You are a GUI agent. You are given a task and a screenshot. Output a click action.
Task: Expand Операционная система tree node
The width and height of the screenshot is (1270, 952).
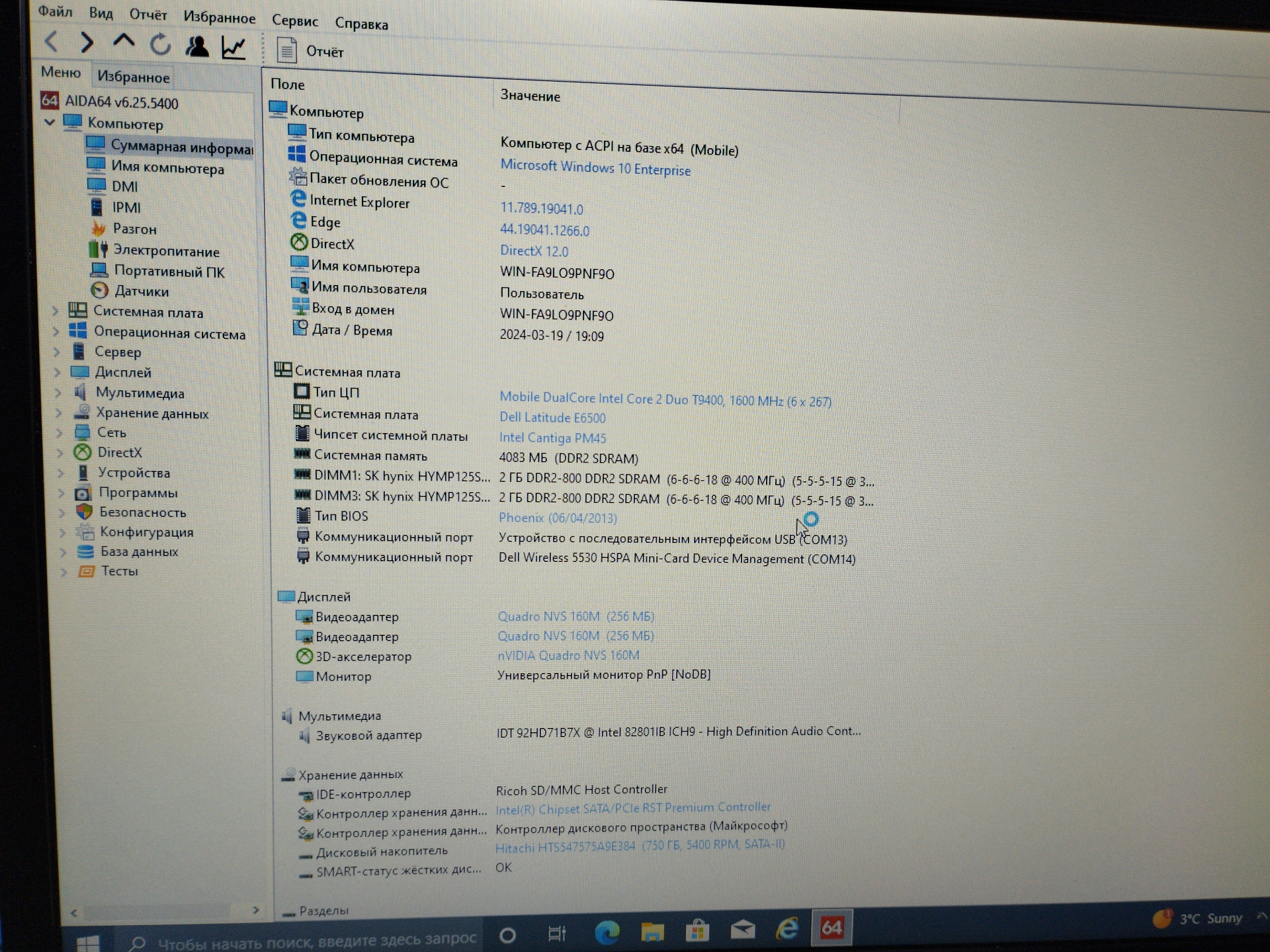[x=56, y=331]
